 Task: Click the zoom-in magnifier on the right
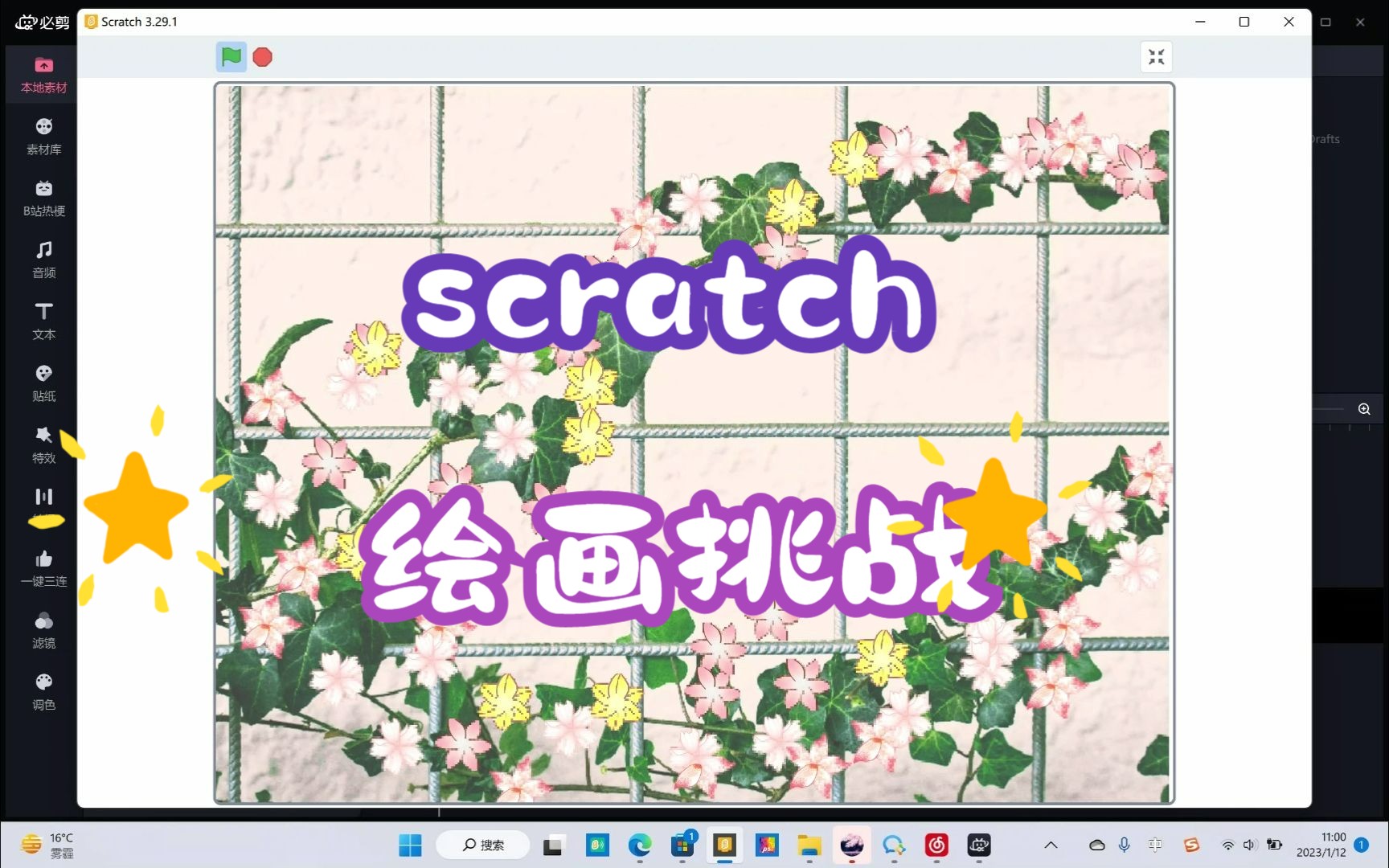tap(1364, 408)
